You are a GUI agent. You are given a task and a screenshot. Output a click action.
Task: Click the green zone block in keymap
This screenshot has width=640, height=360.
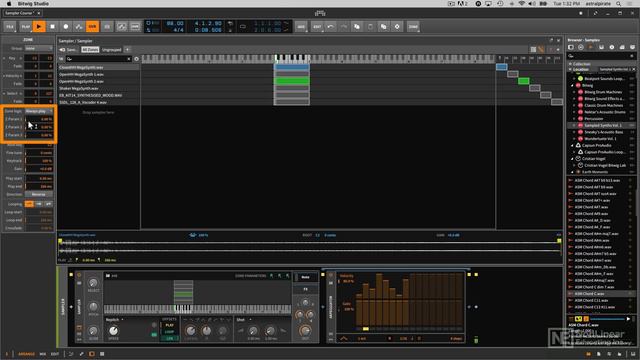pos(291,81)
